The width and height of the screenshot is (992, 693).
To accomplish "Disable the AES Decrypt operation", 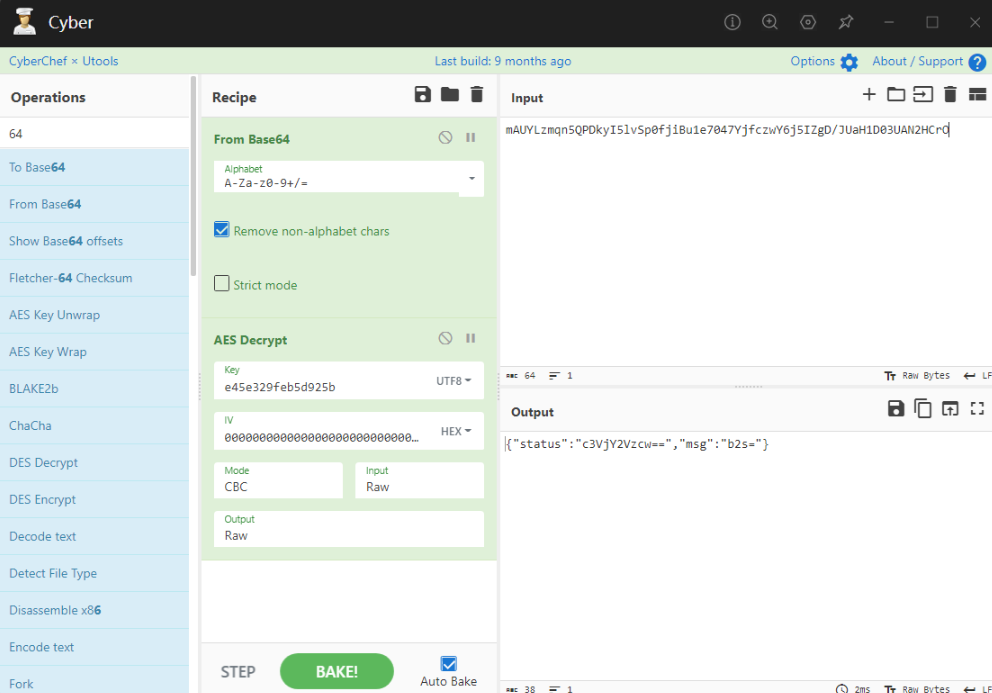I will (x=445, y=338).
